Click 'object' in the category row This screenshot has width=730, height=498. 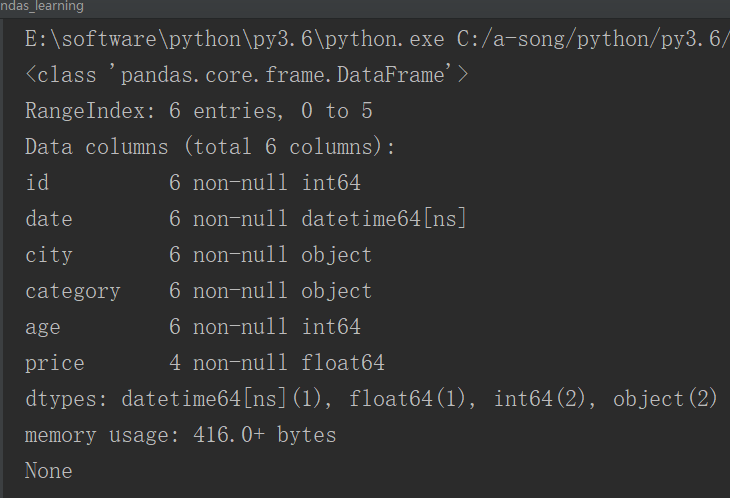coord(337,291)
